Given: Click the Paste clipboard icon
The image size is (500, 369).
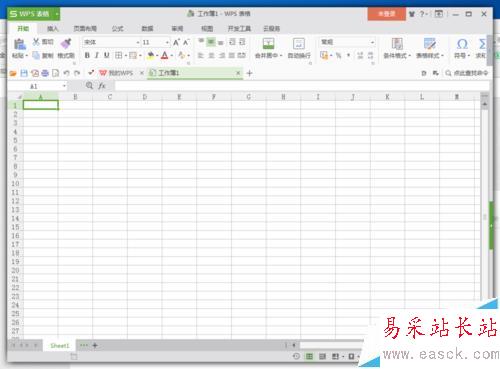Looking at the screenshot, I should click(x=19, y=44).
